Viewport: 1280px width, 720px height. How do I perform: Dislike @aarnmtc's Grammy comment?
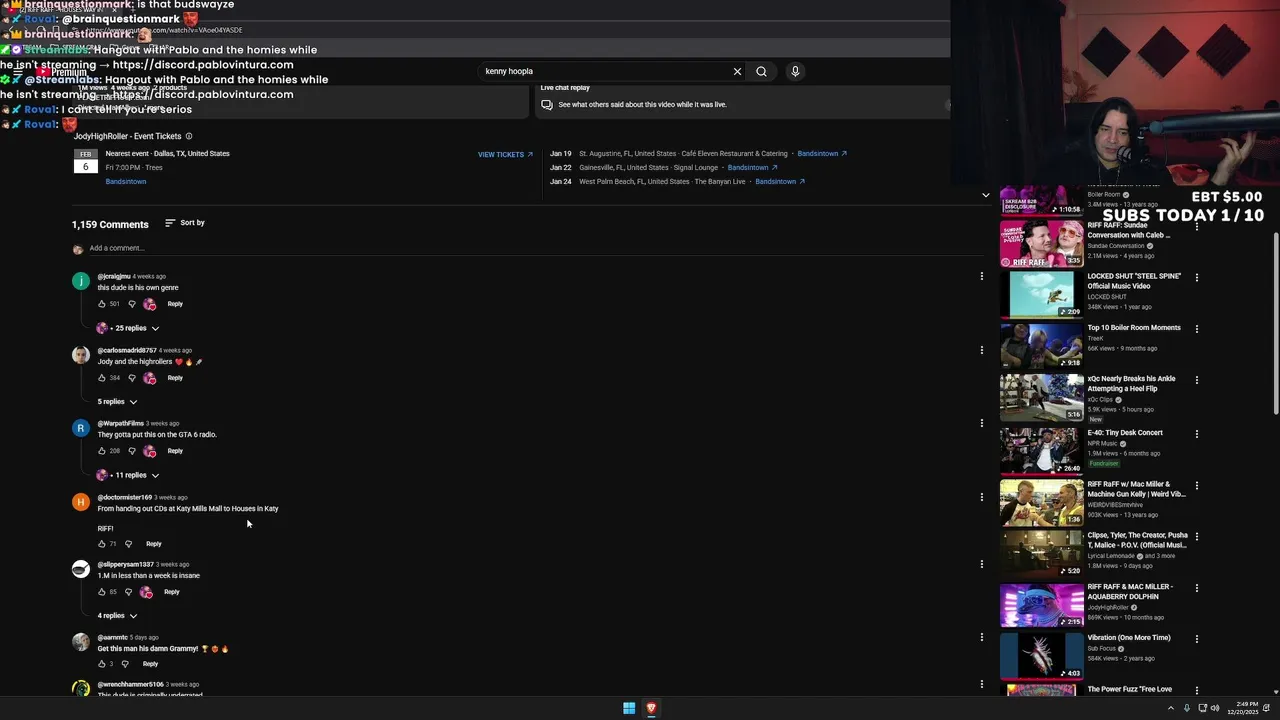(125, 664)
